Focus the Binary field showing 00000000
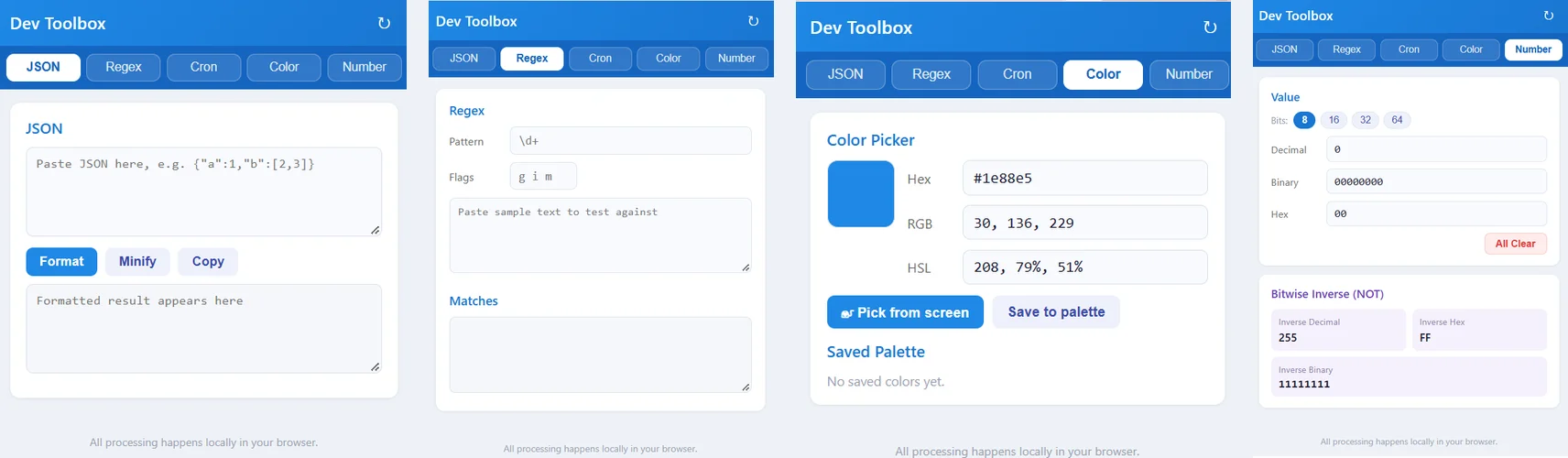The image size is (1568, 458). click(1436, 181)
